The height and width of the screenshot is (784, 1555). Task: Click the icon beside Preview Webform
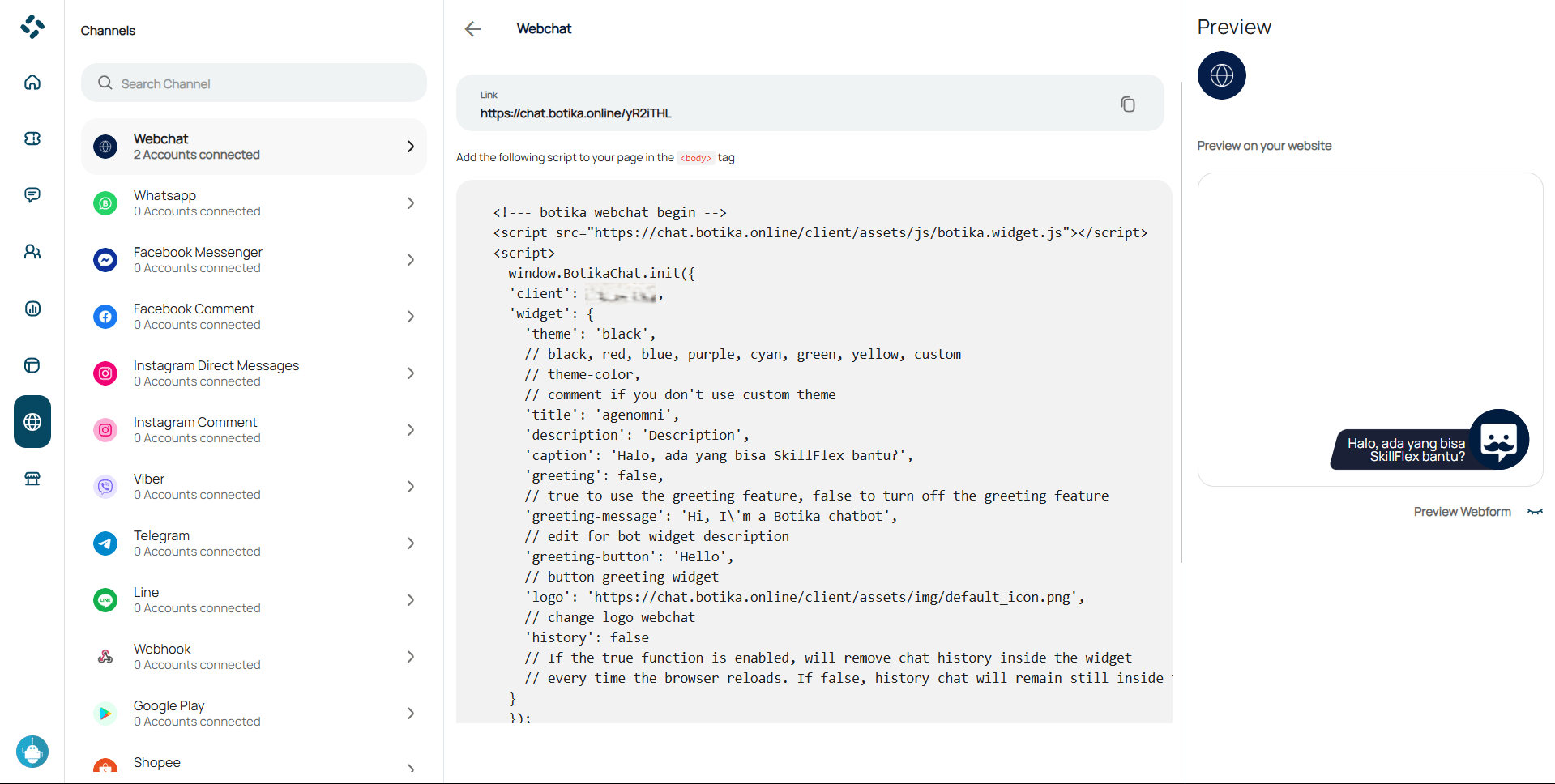click(x=1535, y=512)
